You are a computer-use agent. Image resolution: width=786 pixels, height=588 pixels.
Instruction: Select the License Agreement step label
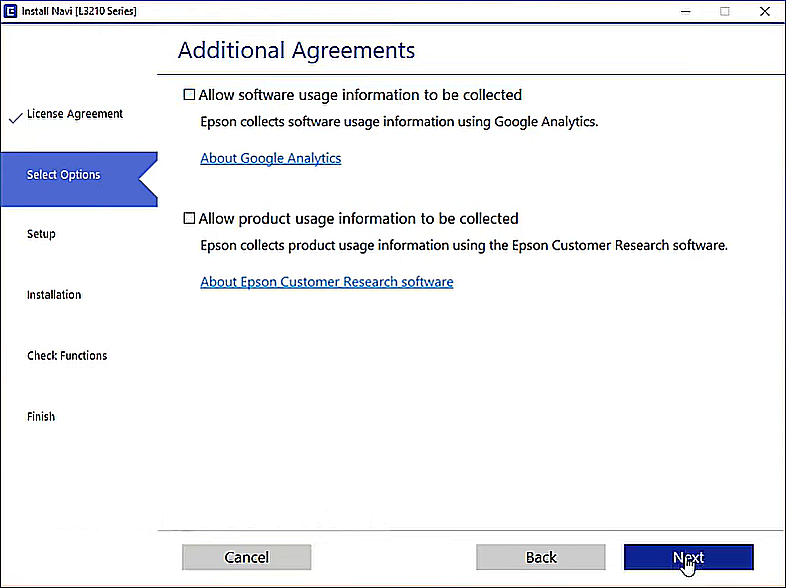pyautogui.click(x=75, y=114)
